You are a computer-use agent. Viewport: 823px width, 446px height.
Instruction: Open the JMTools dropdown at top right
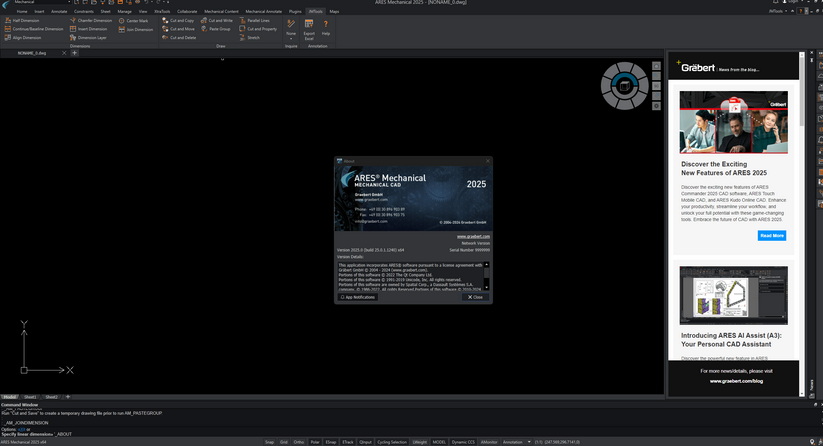click(778, 11)
